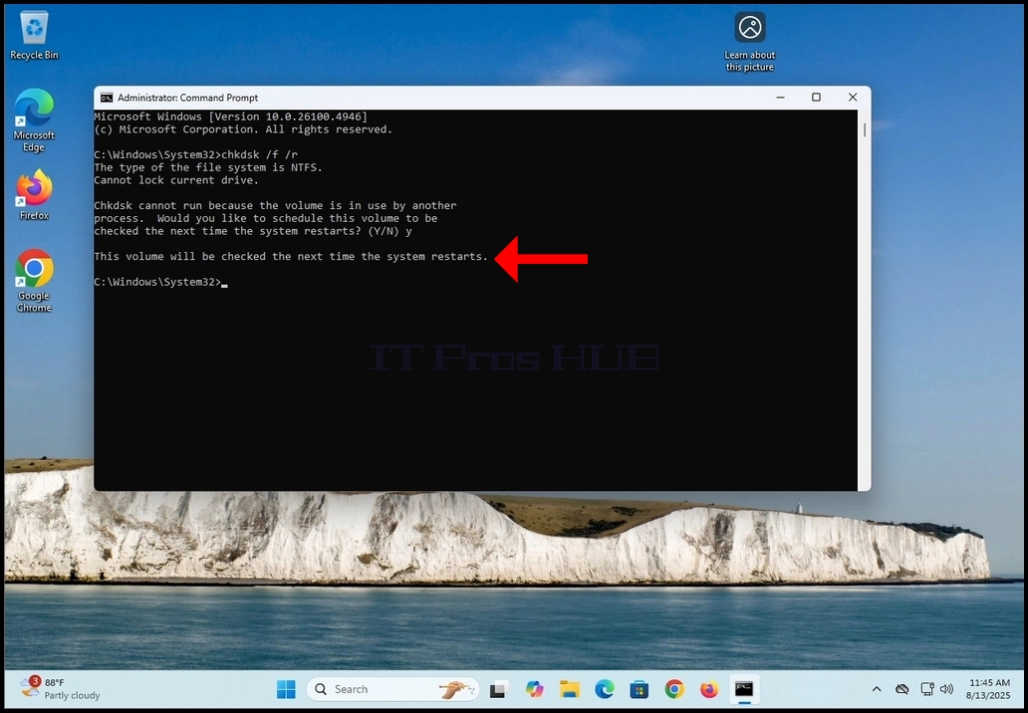Screen dimensions: 1028x713
Task: Open Firefox from the taskbar
Action: [x=709, y=689]
